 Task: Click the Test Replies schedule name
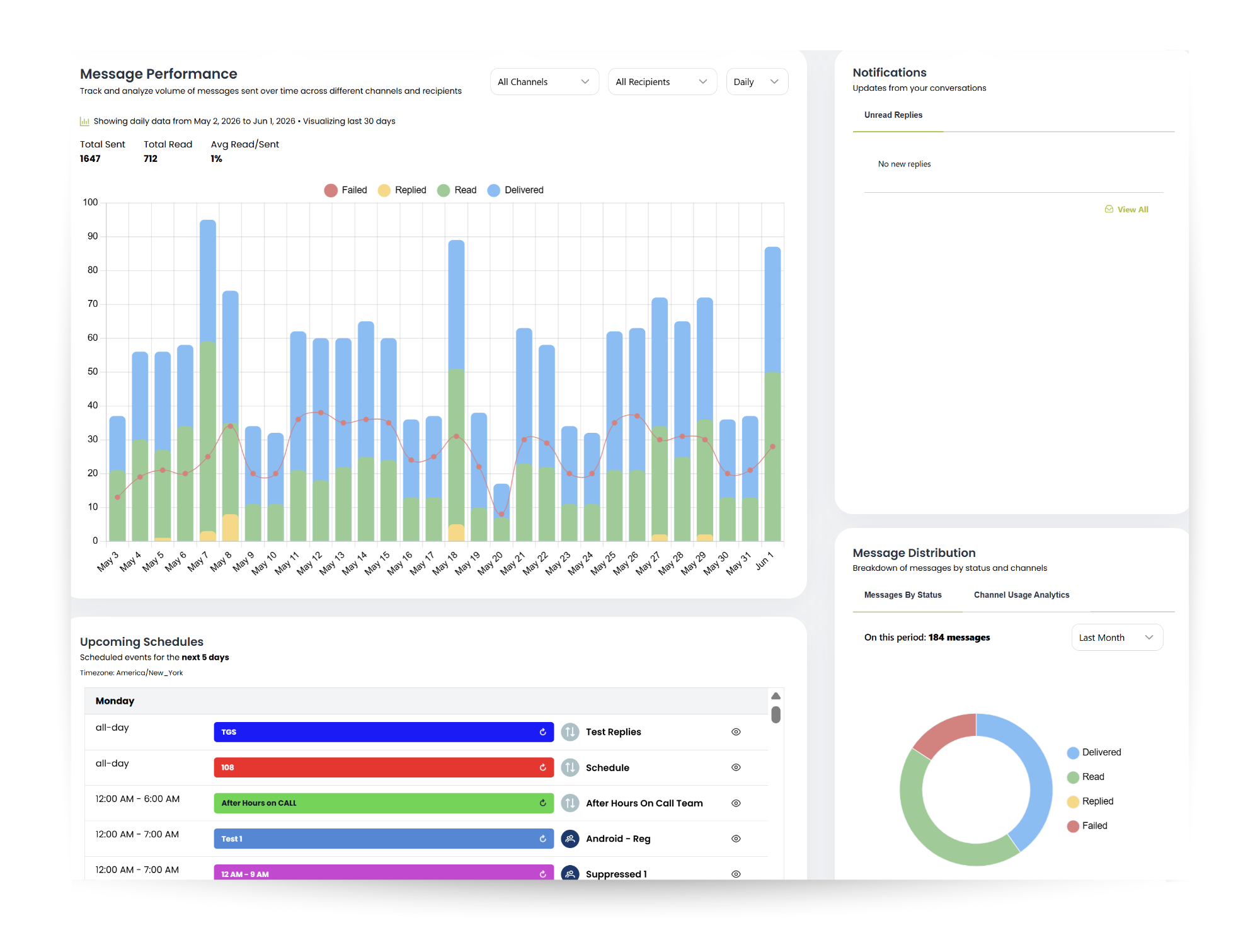click(x=613, y=732)
